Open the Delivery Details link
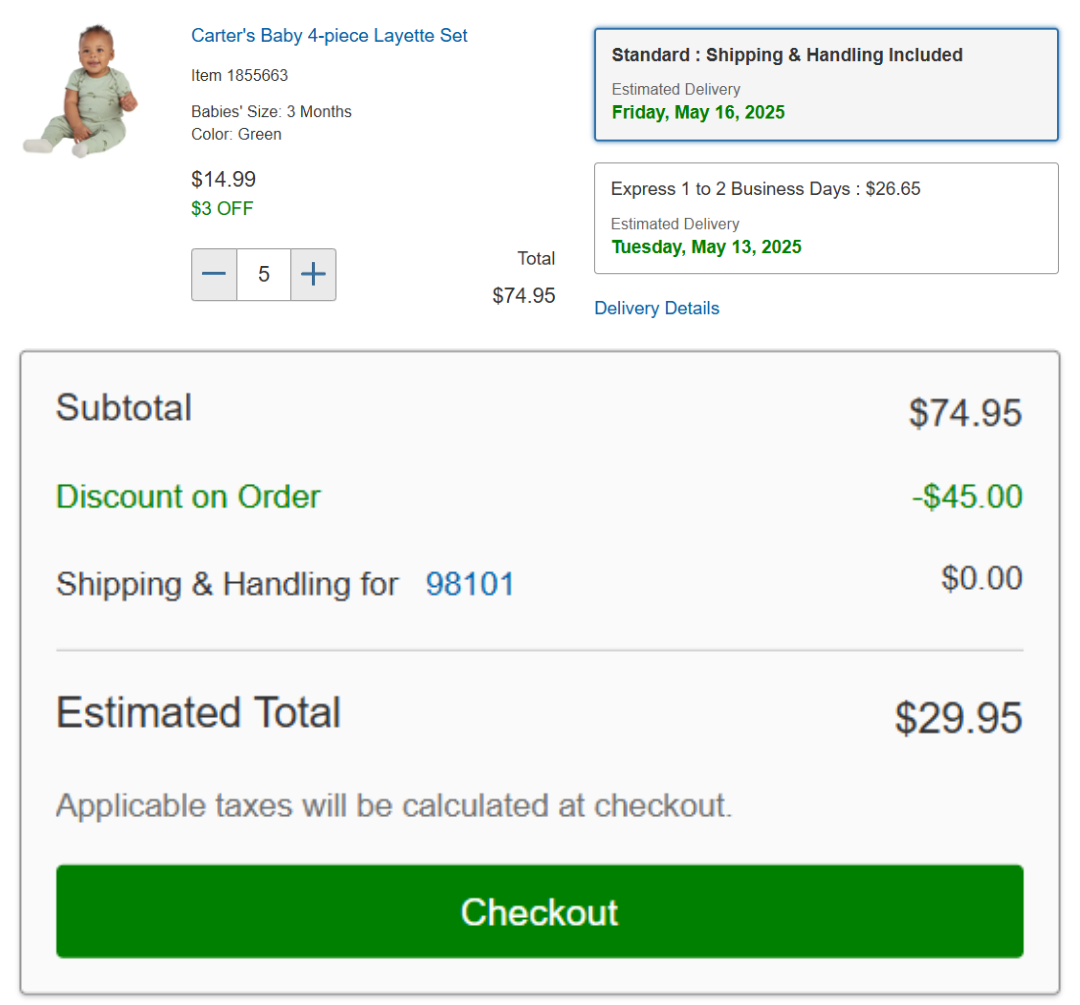The image size is (1080, 1005). point(656,308)
